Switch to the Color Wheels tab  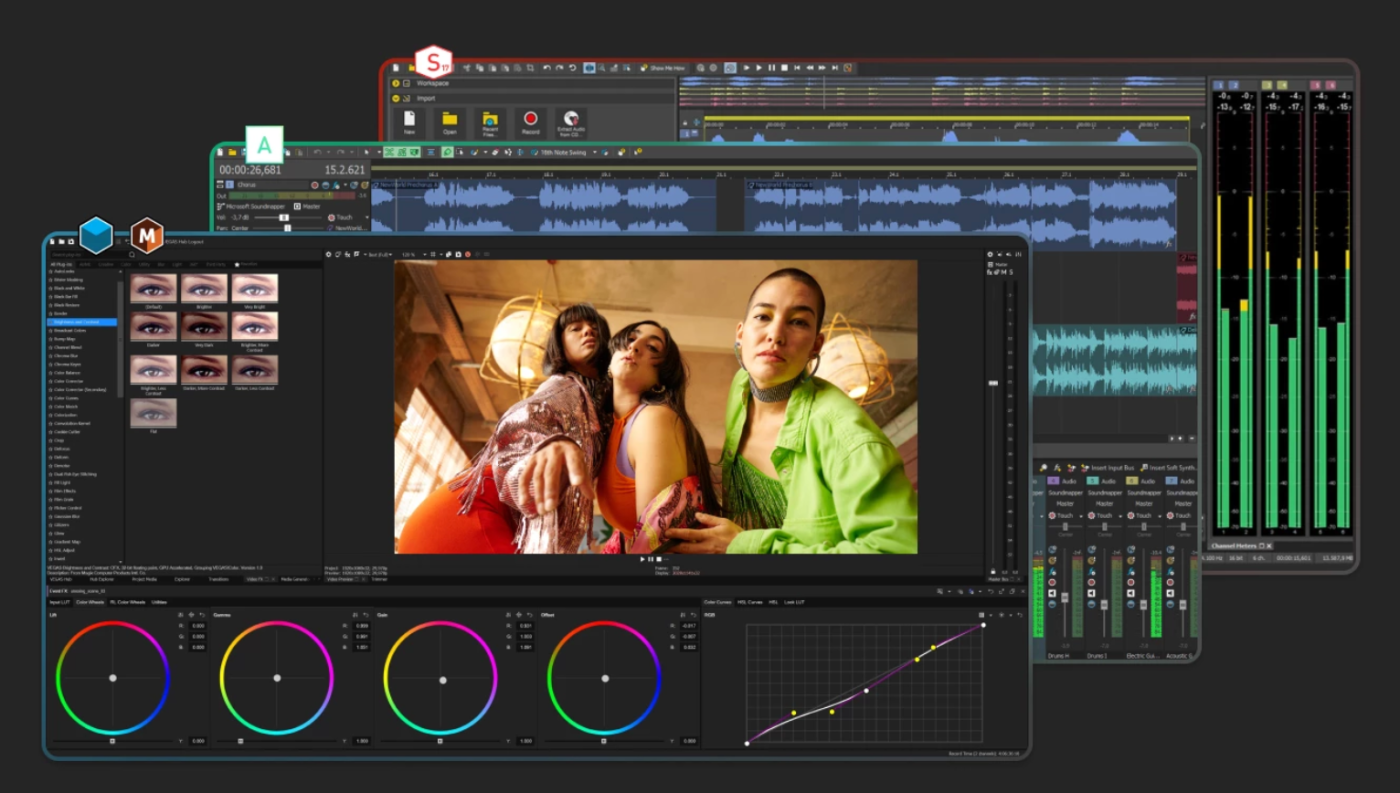tap(91, 602)
